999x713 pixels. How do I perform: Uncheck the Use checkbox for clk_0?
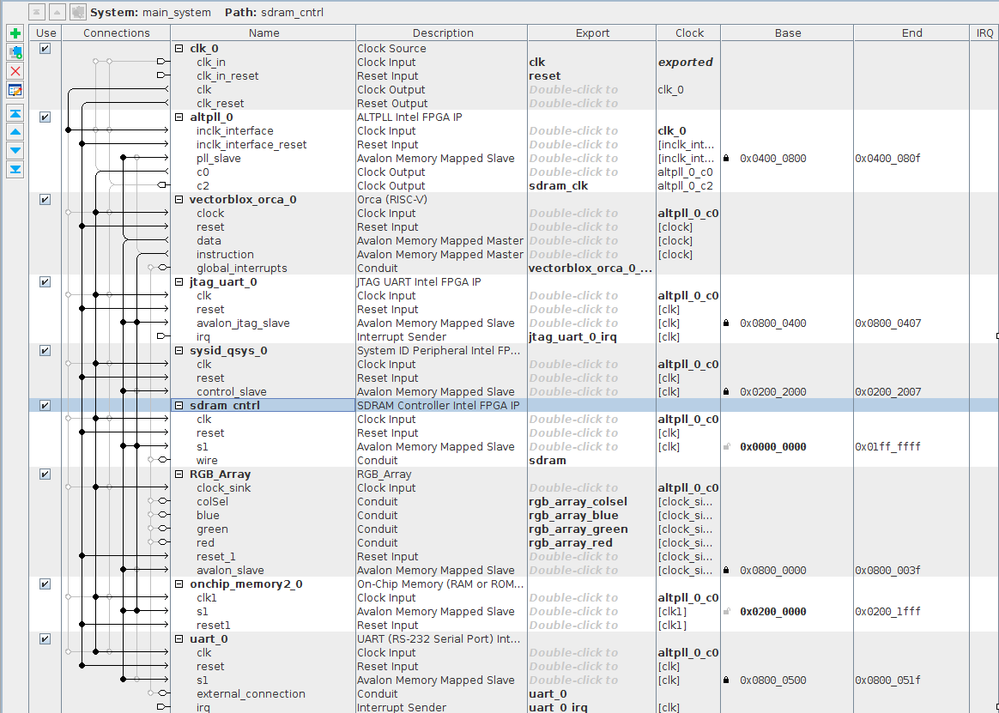click(x=45, y=48)
